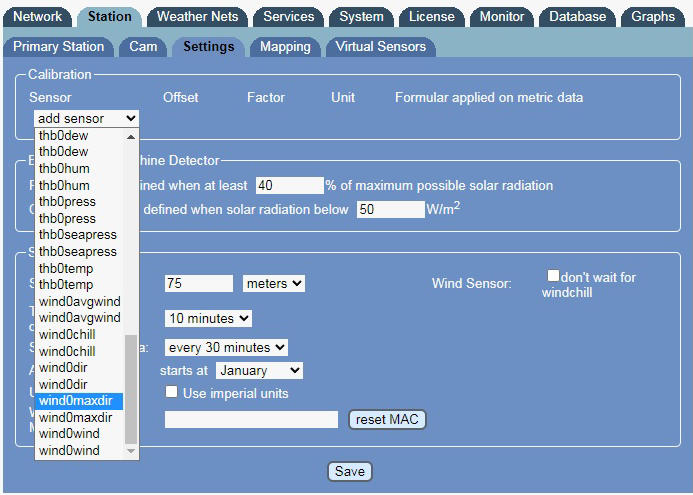The image size is (693, 495).
Task: Enable don't wait for windchill checkbox
Action: tap(553, 275)
